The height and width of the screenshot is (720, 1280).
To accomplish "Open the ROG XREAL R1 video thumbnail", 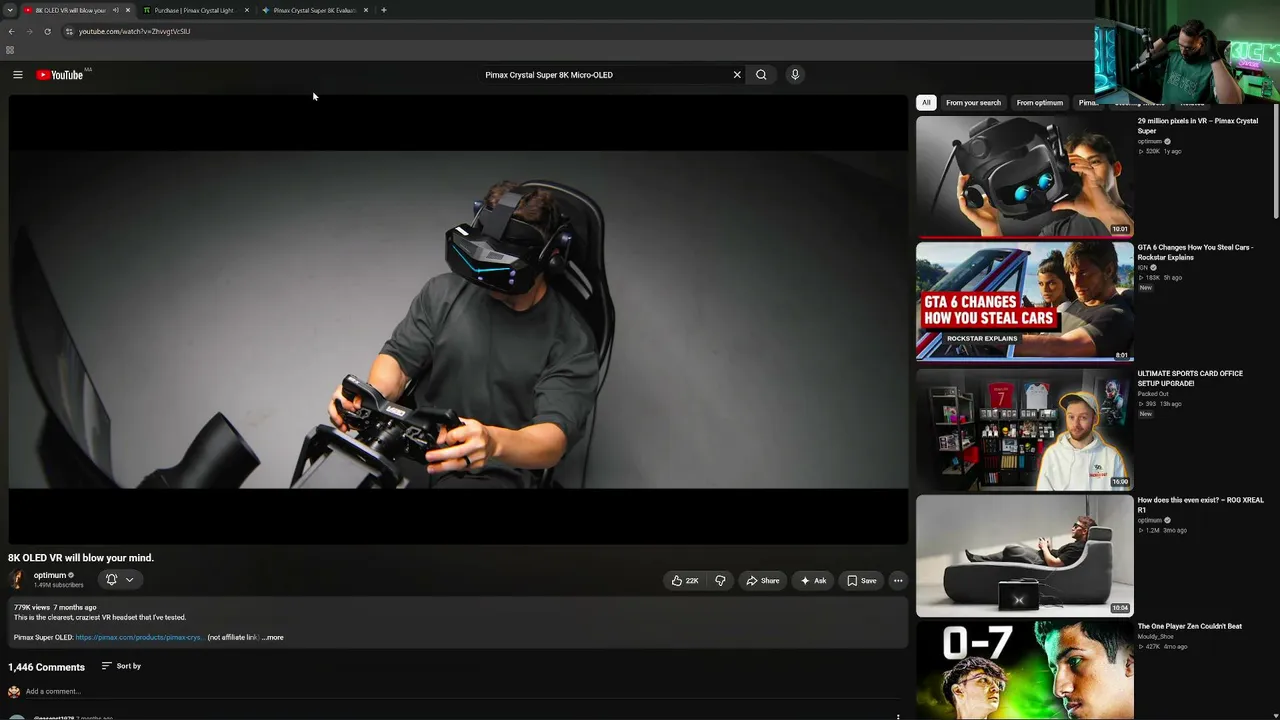I will 1024,555.
